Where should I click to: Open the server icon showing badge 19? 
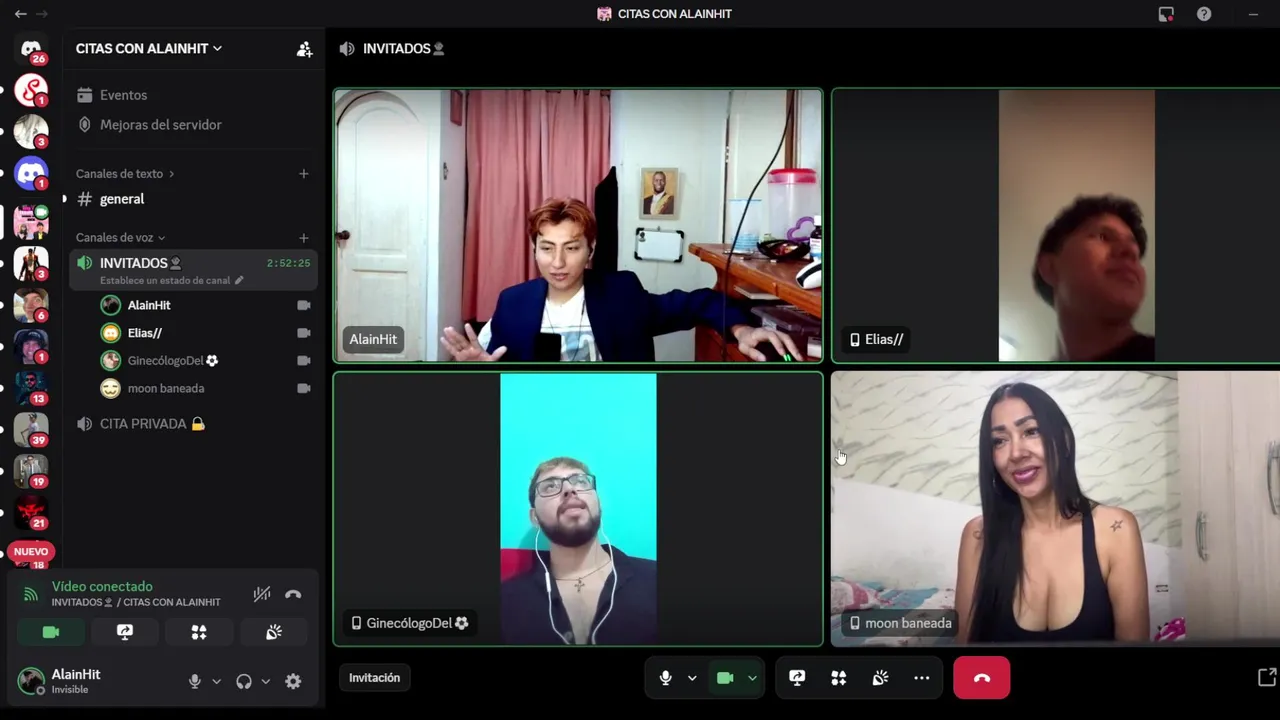31,471
